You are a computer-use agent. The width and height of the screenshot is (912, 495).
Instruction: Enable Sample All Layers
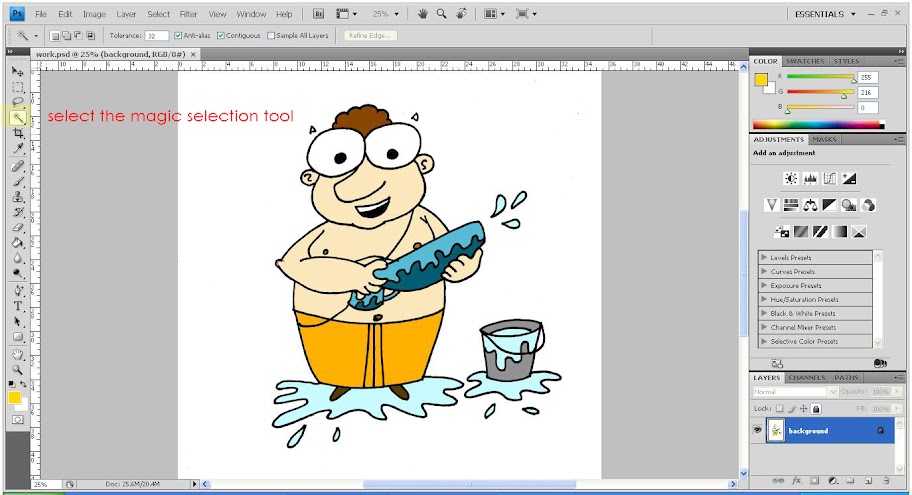coord(271,35)
